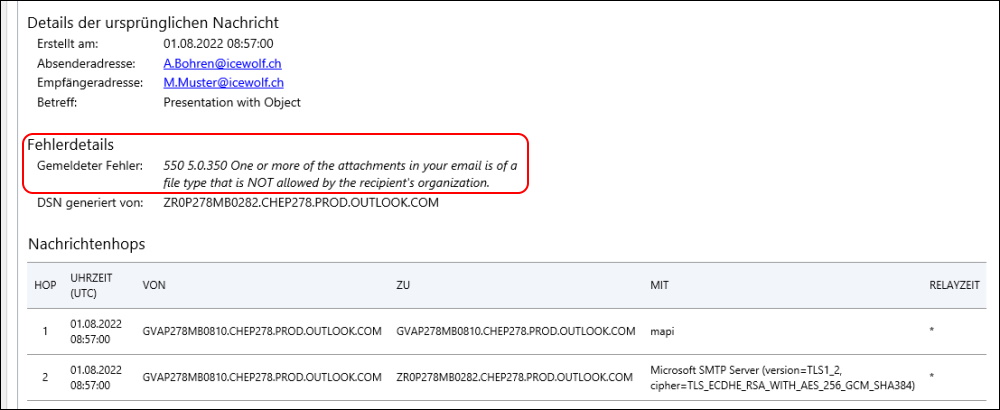1000x410 pixels.
Task: Click the DSN server name ZR0P278MB0282
Action: click(301, 204)
